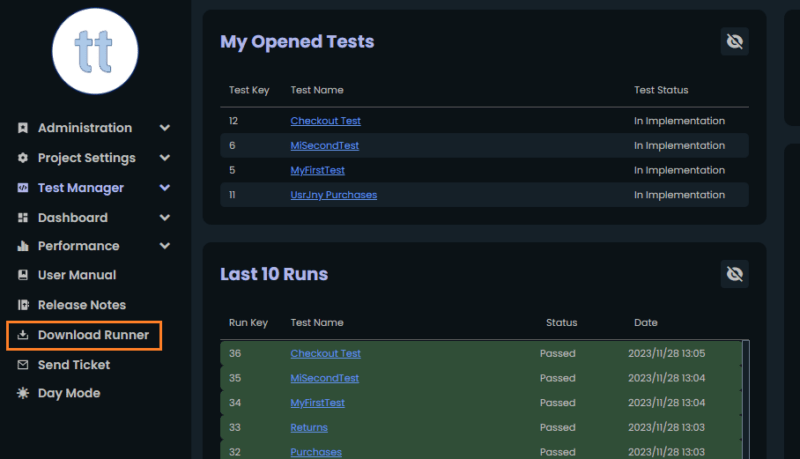
Task: Open MiSecondTest in run 35
Action: [324, 378]
